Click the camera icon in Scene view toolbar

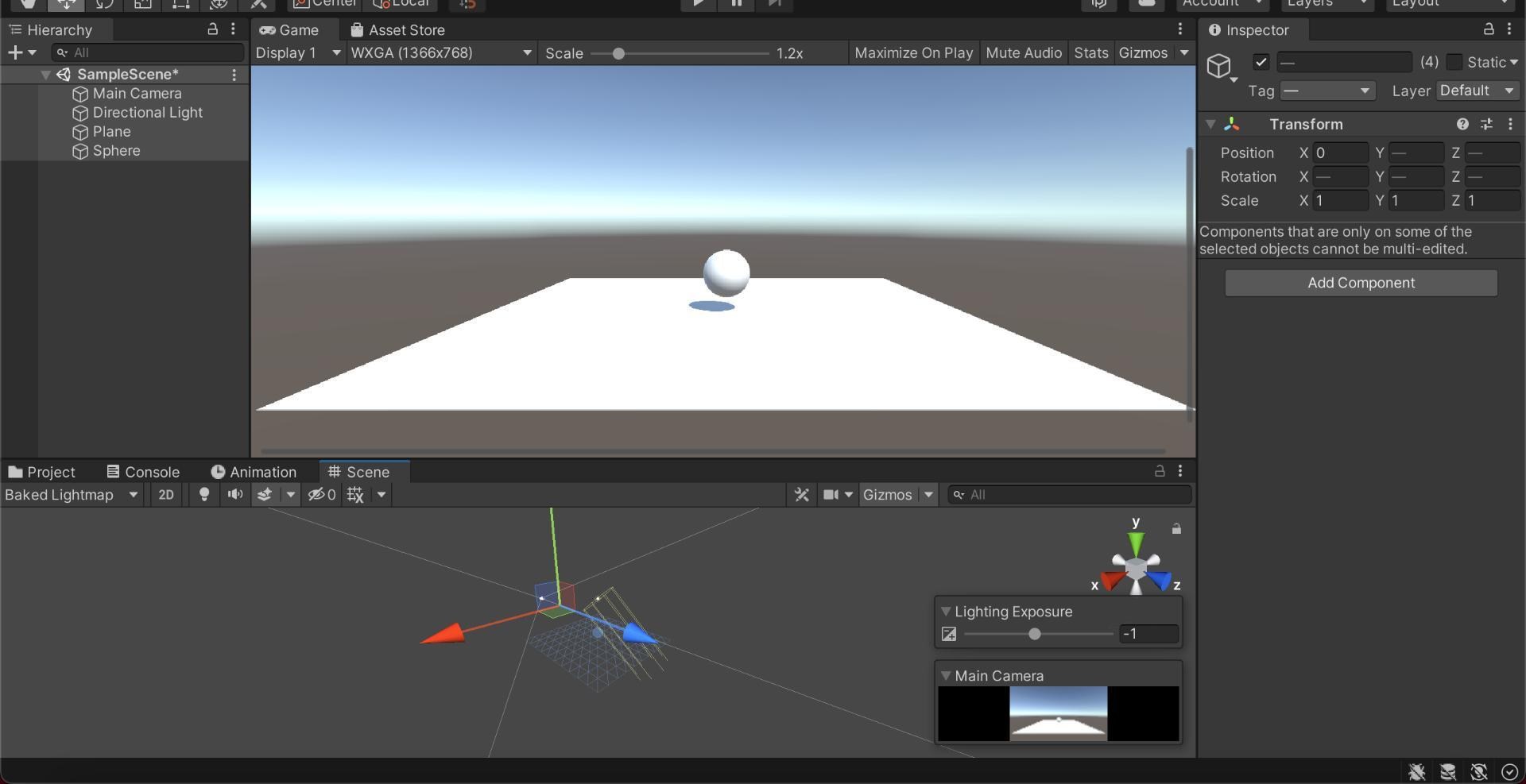[831, 494]
